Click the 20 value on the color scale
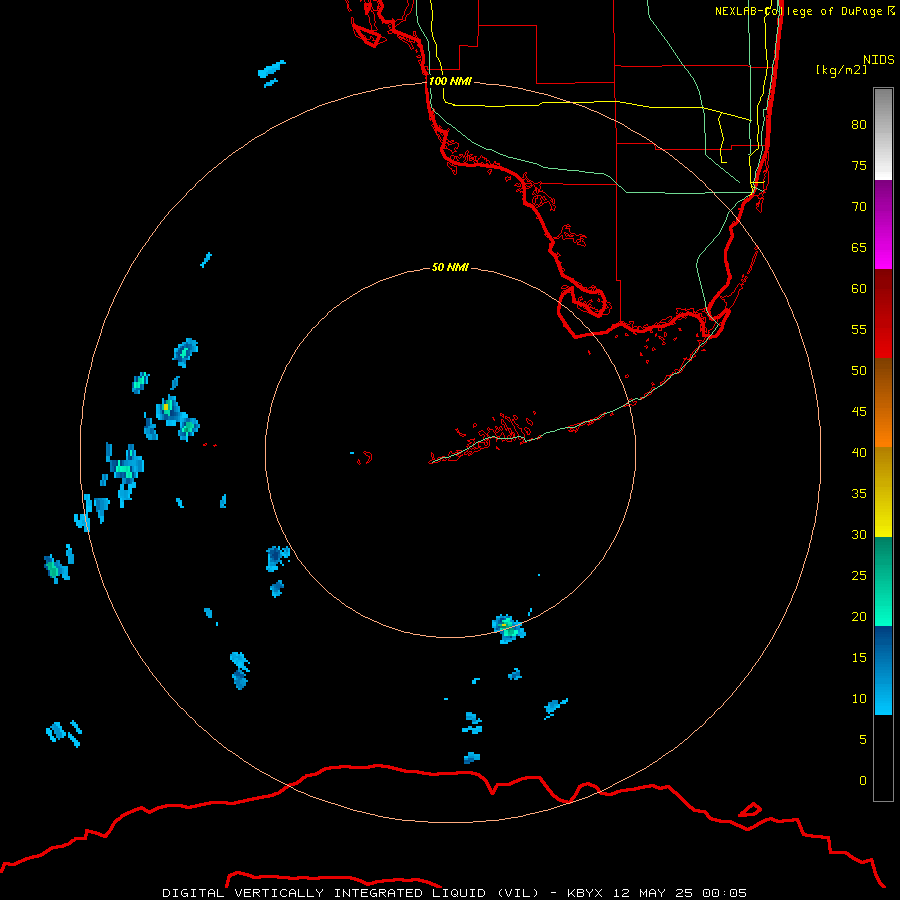The width and height of the screenshot is (900, 900). [859, 616]
